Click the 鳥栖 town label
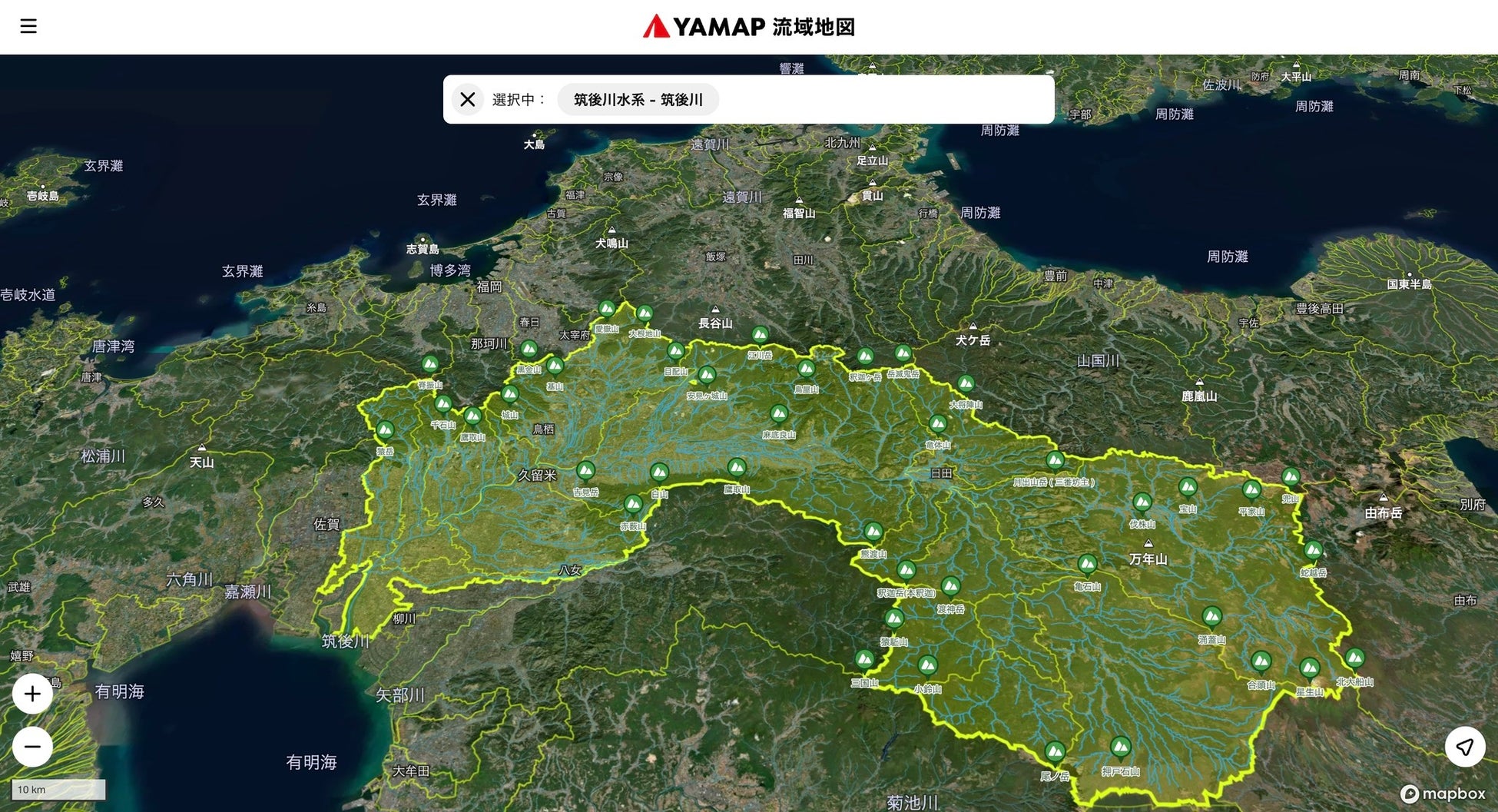This screenshot has width=1498, height=812. point(543,429)
